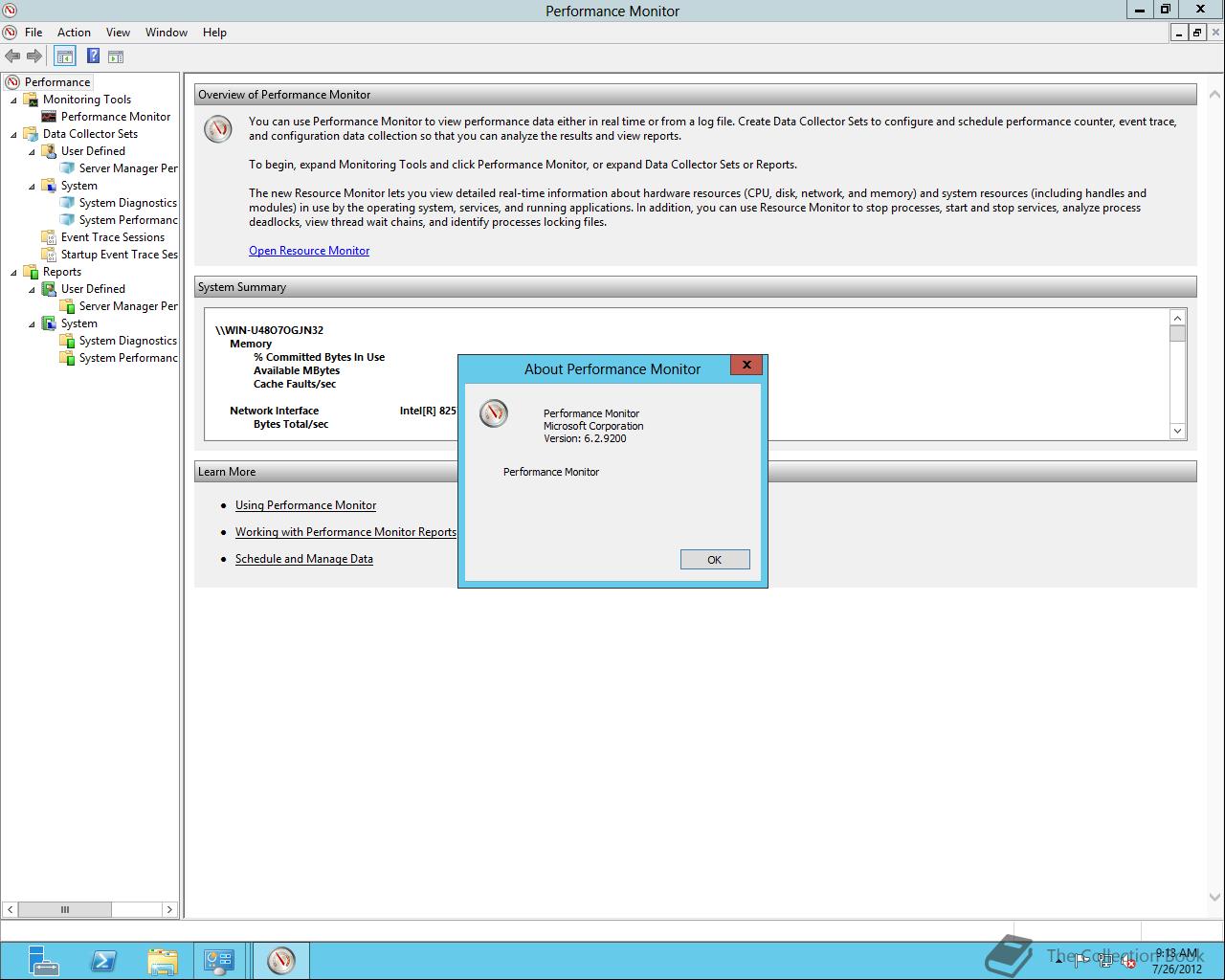Open the File menu
Image resolution: width=1225 pixels, height=980 pixels.
click(x=33, y=33)
